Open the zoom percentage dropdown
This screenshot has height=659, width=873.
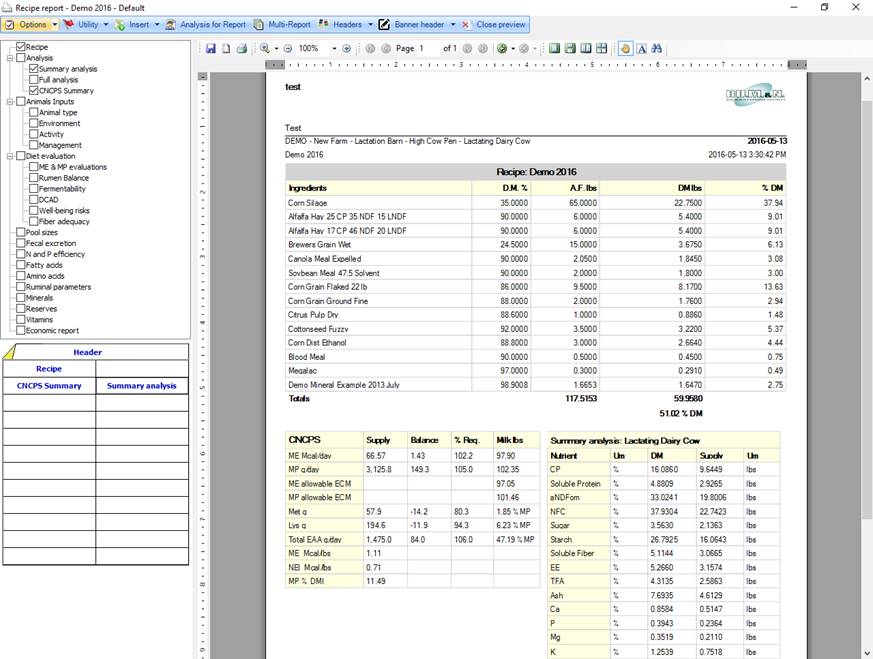334,48
